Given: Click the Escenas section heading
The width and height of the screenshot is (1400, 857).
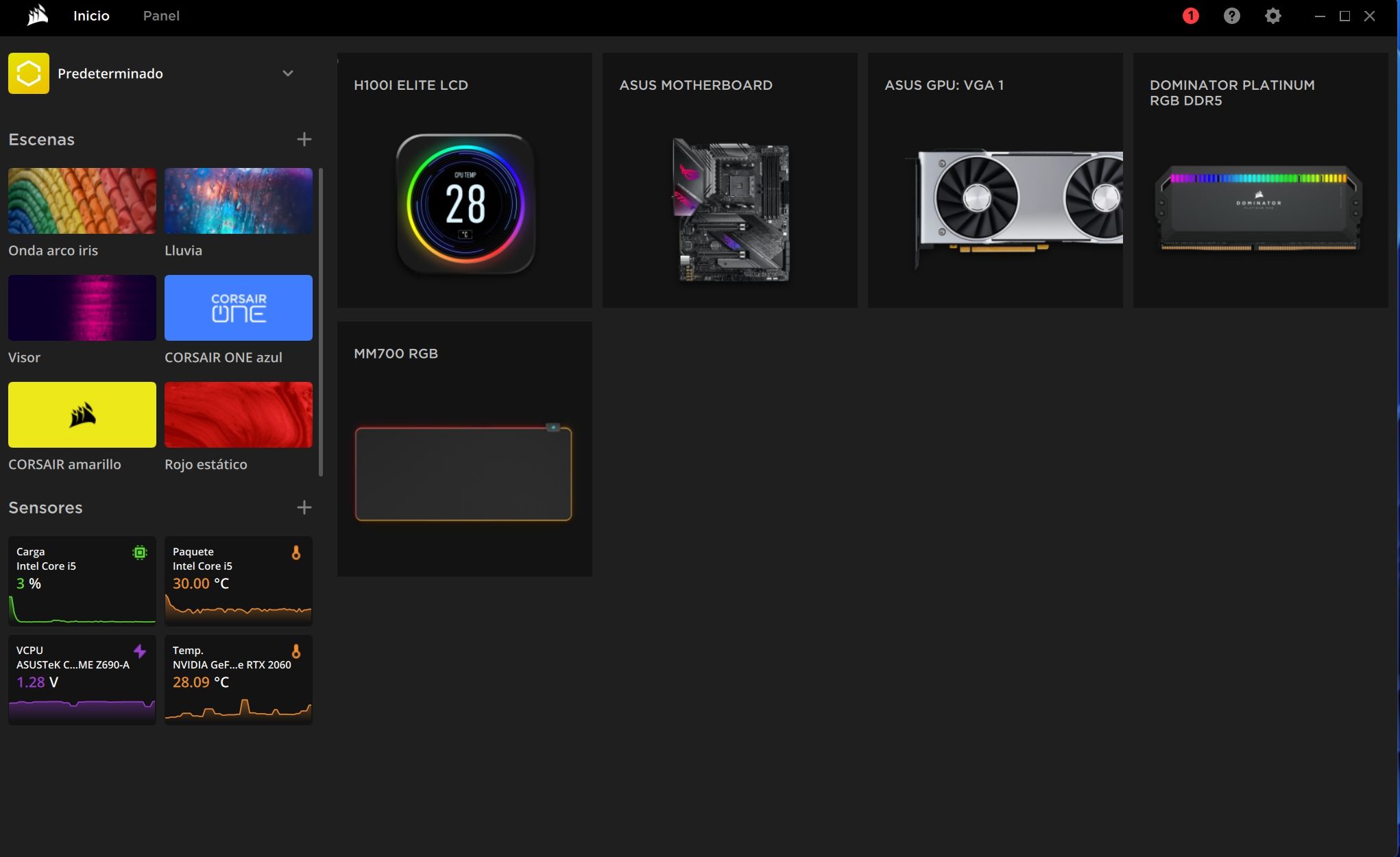Looking at the screenshot, I should 41,140.
